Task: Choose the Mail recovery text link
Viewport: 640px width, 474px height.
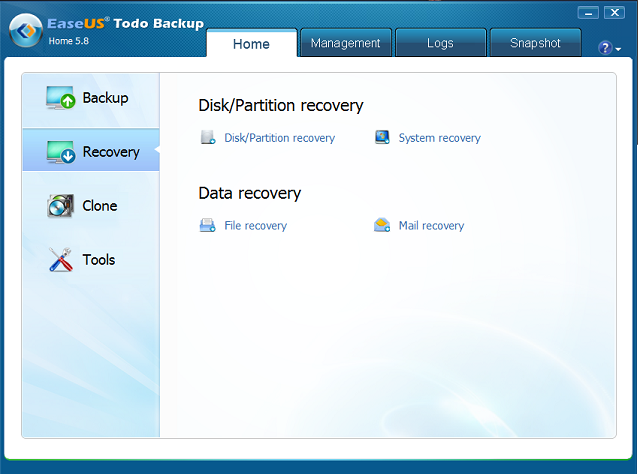Action: pos(431,226)
